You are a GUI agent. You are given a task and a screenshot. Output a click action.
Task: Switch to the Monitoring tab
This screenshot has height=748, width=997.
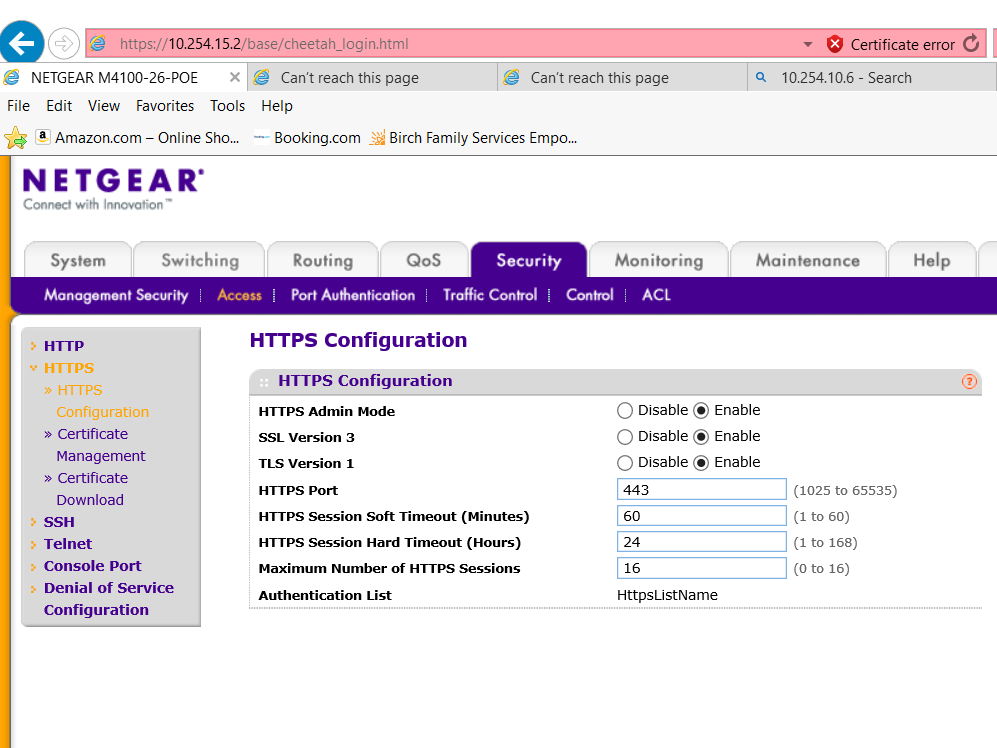click(659, 260)
